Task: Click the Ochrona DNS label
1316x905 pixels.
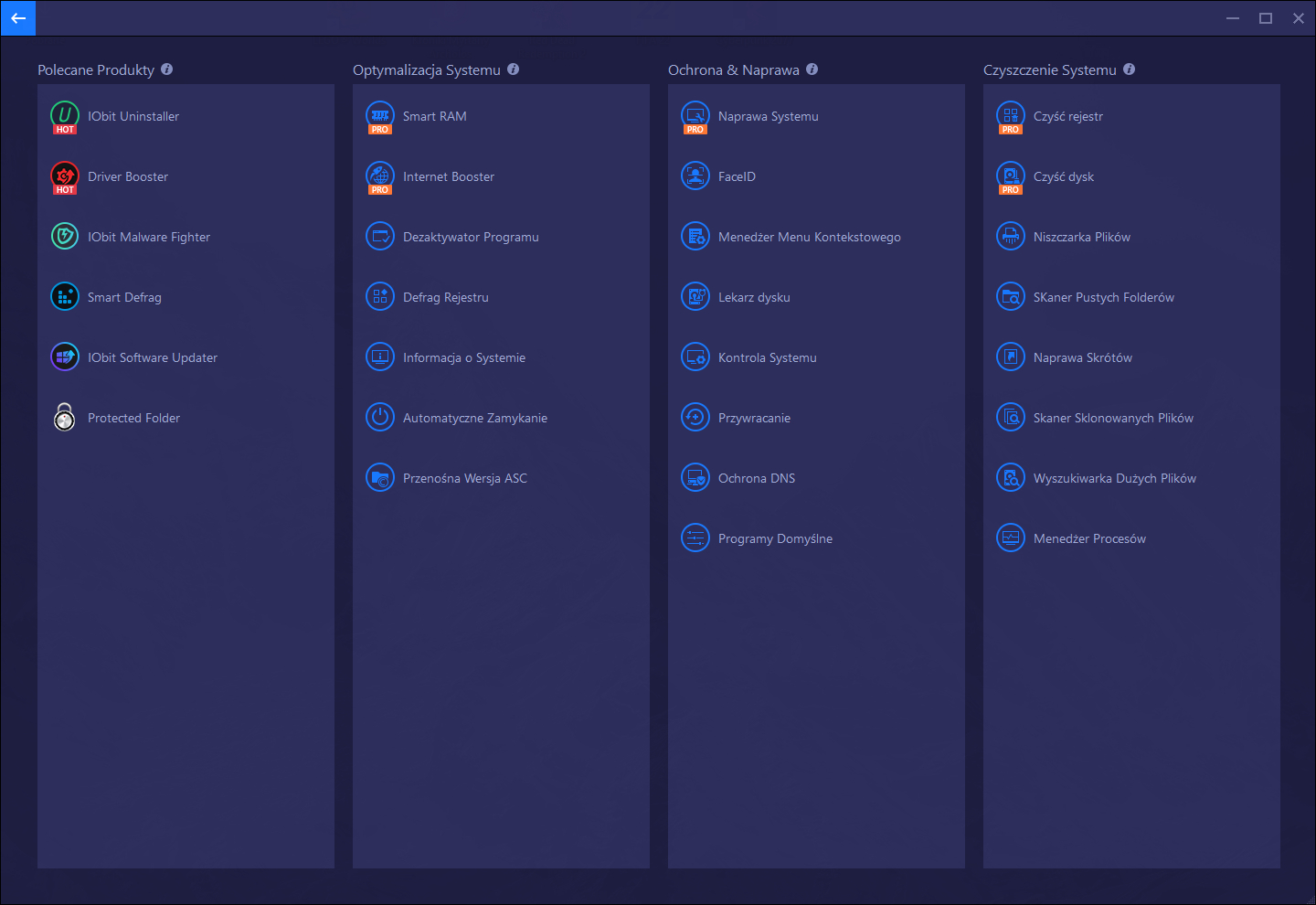Action: pyautogui.click(x=757, y=478)
